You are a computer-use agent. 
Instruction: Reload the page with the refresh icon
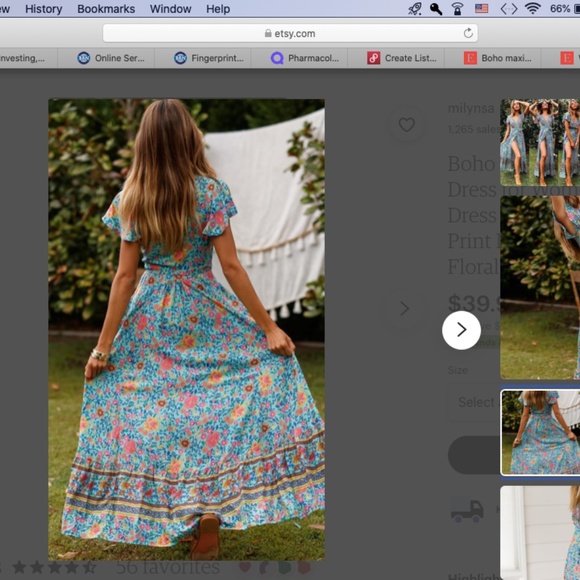468,33
